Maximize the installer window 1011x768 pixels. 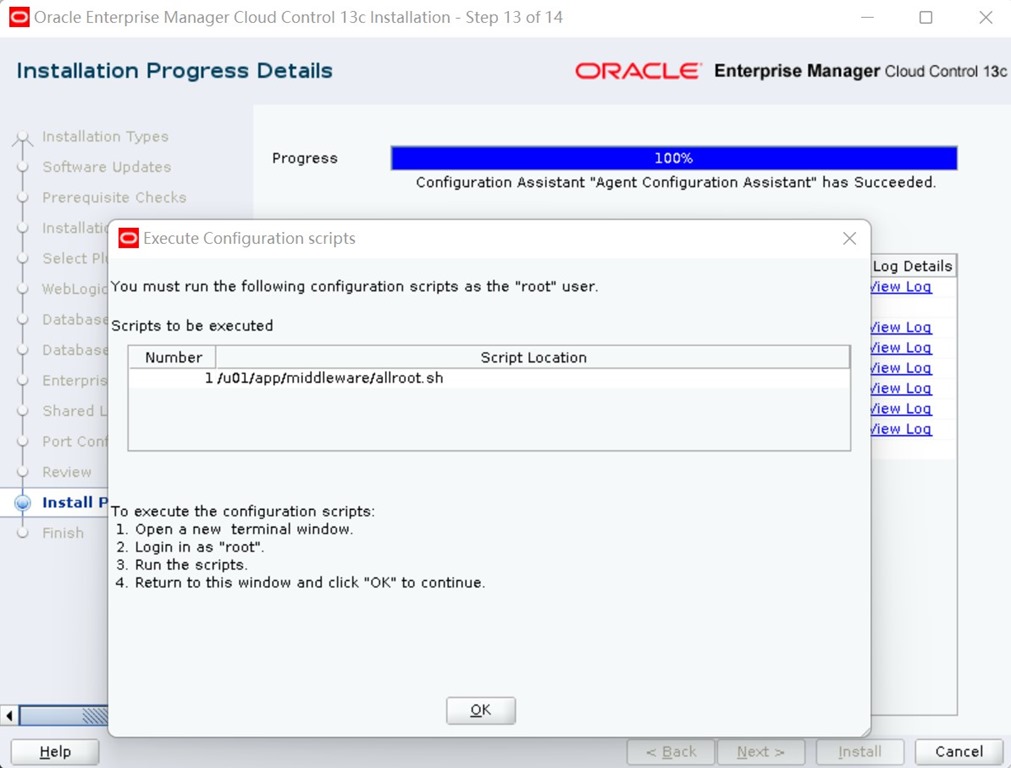[925, 17]
